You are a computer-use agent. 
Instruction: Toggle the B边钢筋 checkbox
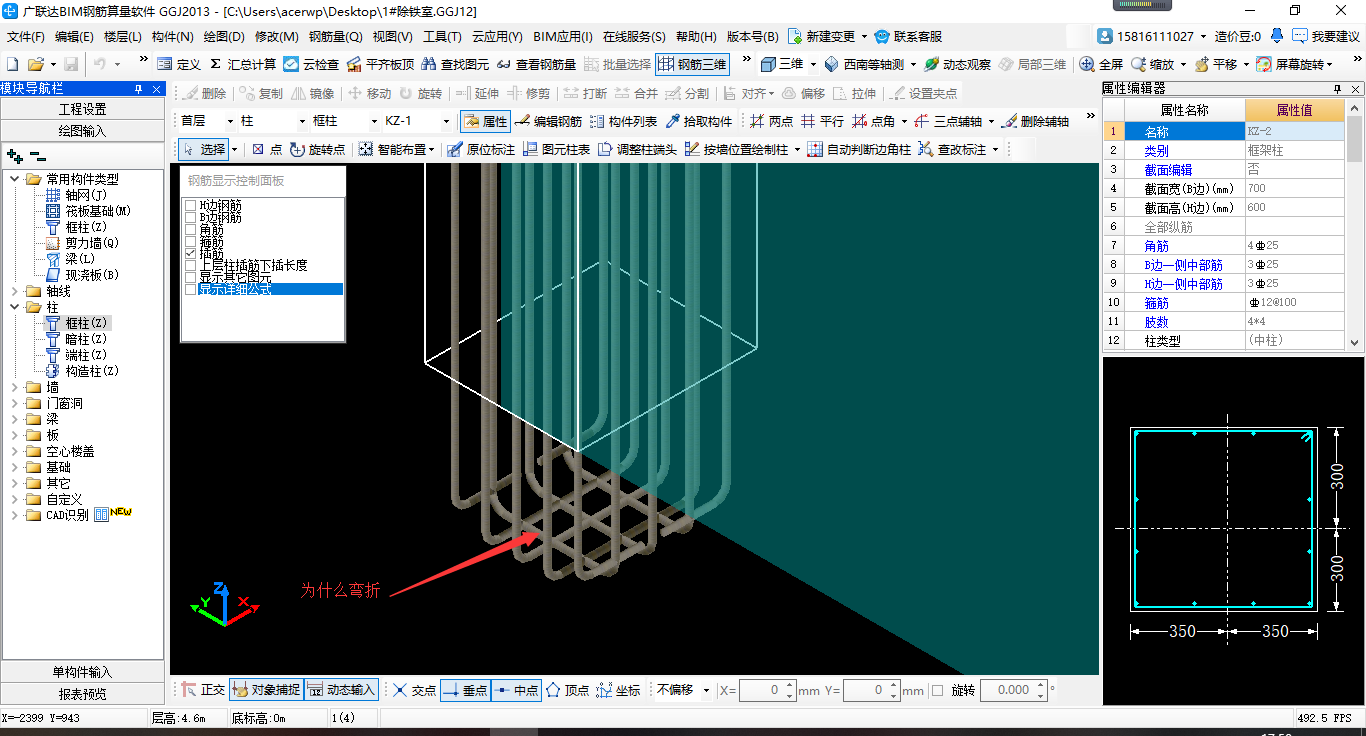(x=191, y=217)
